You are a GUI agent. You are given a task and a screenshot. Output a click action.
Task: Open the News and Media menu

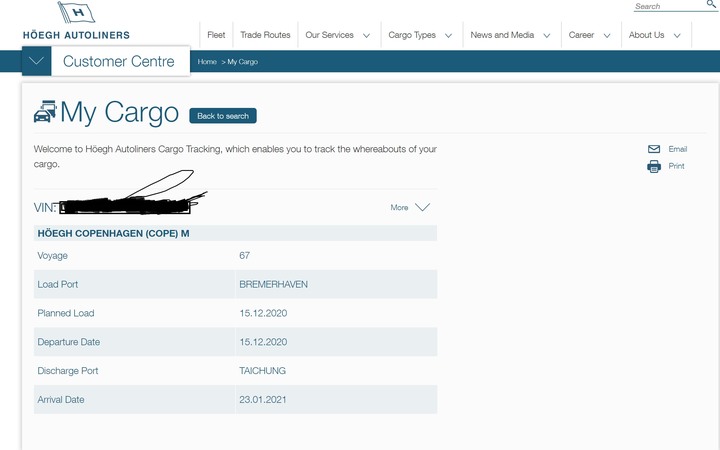pyautogui.click(x=502, y=35)
